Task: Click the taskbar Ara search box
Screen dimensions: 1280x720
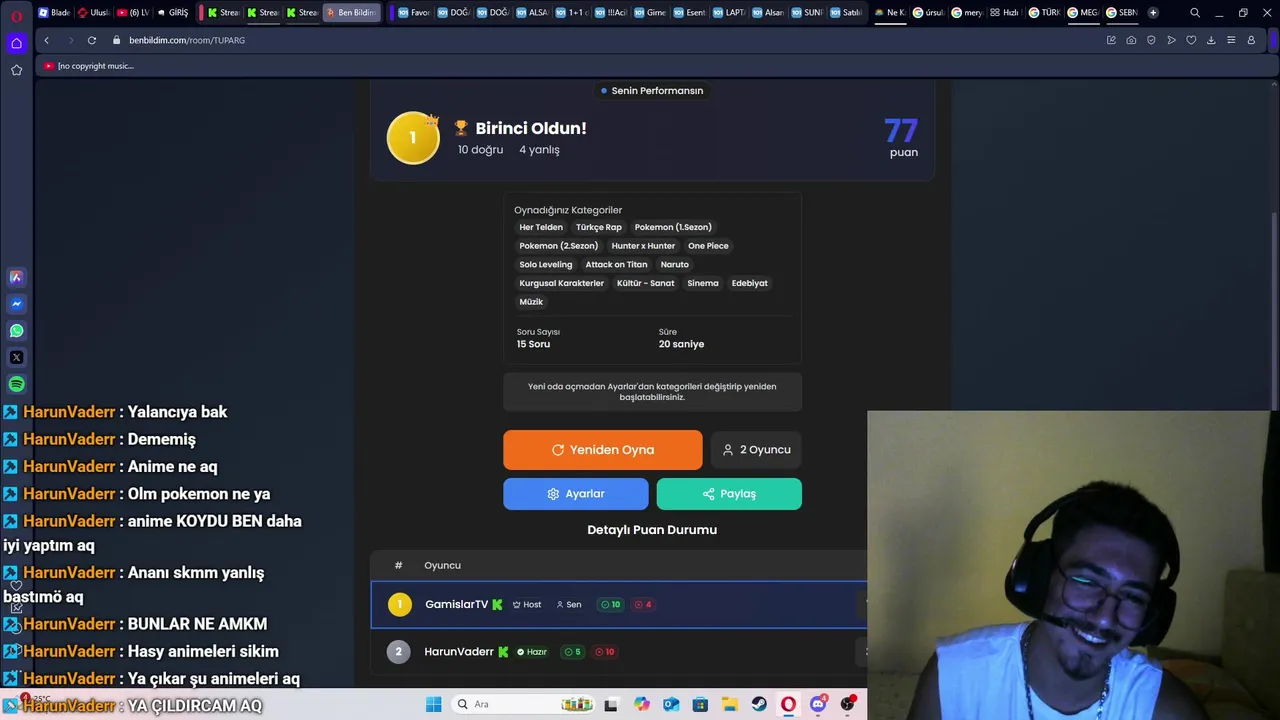Action: tap(523, 704)
